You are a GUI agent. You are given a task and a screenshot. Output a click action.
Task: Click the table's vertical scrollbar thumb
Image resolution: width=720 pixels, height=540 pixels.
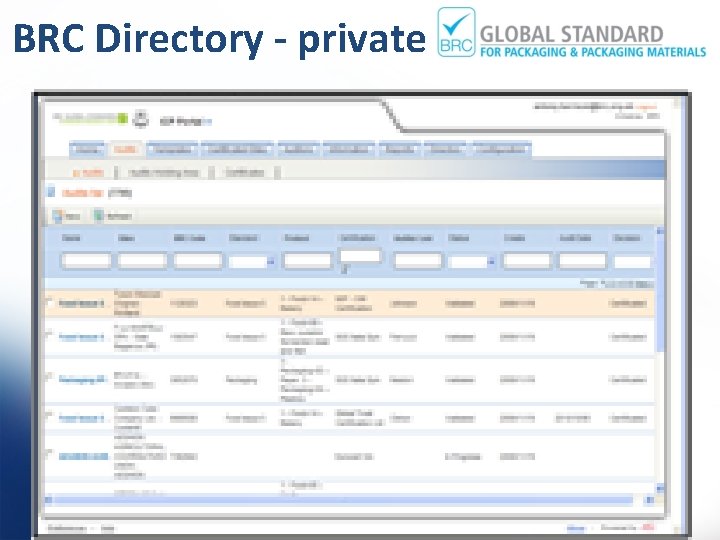click(x=660, y=294)
